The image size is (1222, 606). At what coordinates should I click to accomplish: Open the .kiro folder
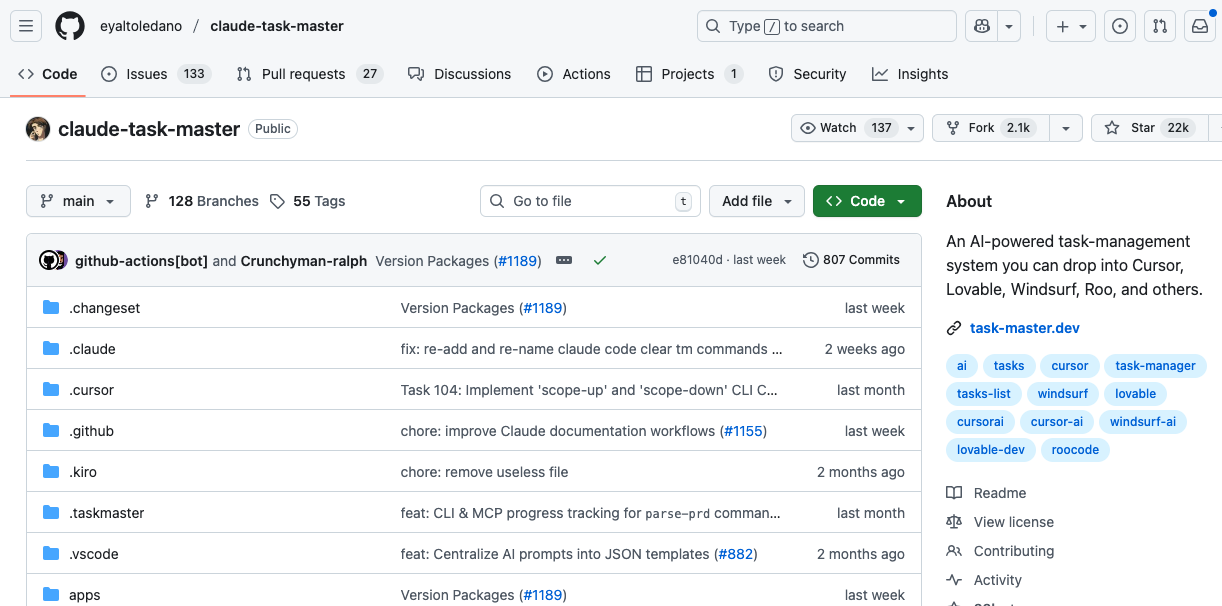click(x=84, y=472)
